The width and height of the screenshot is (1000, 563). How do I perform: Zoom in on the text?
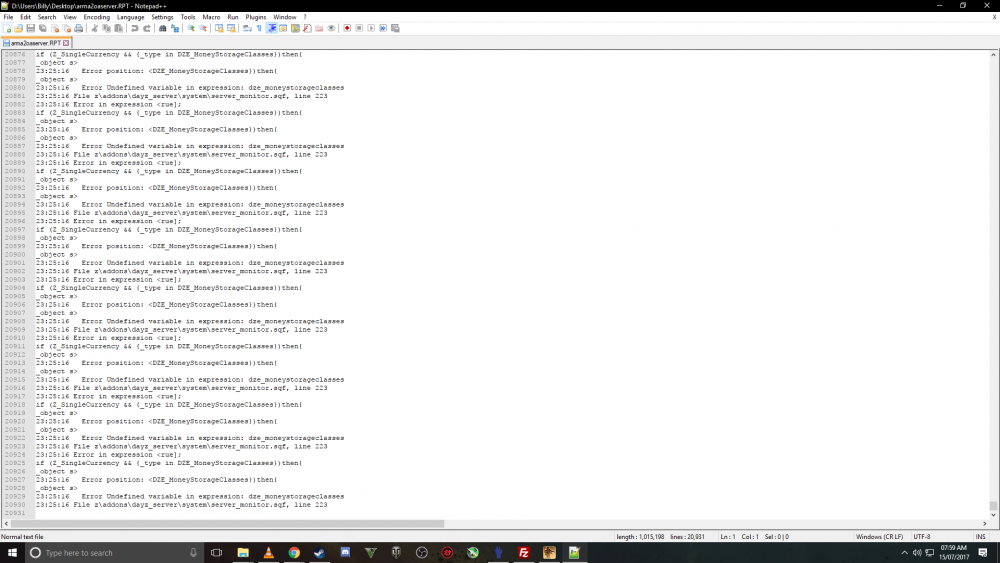click(191, 28)
